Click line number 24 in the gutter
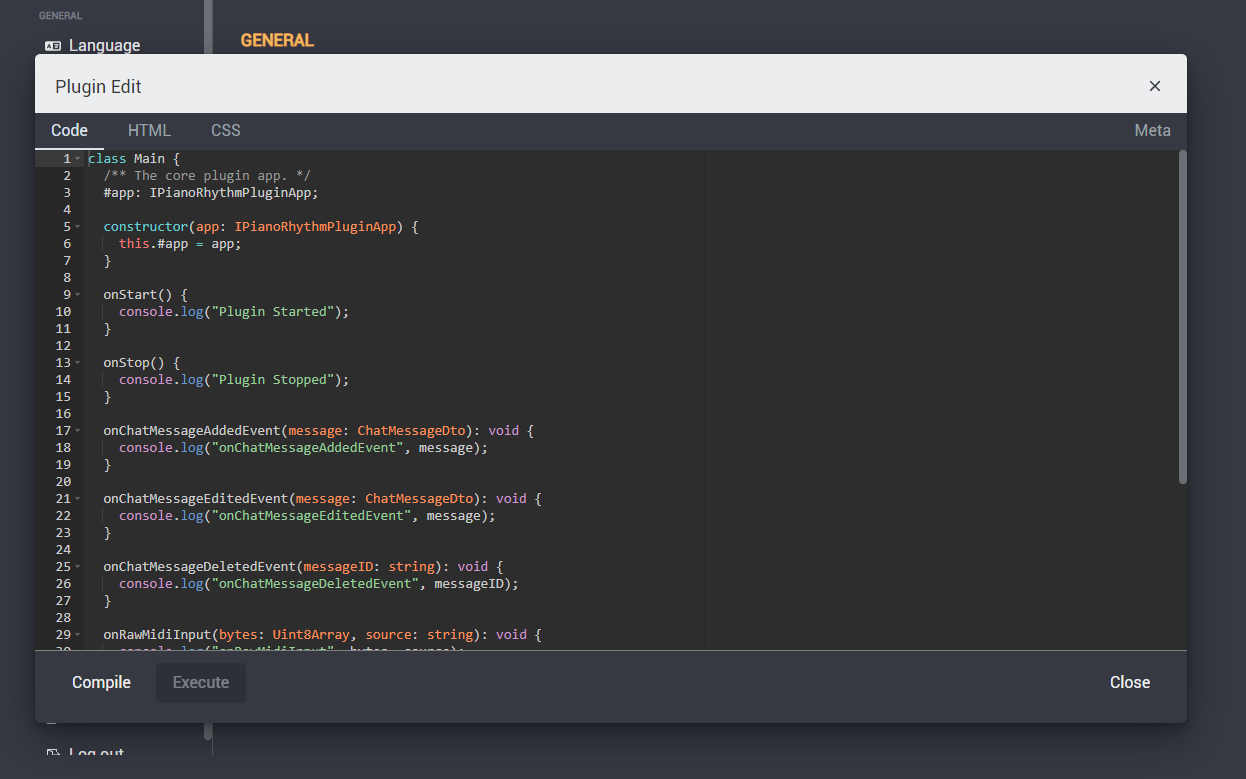1246x779 pixels. 63,550
